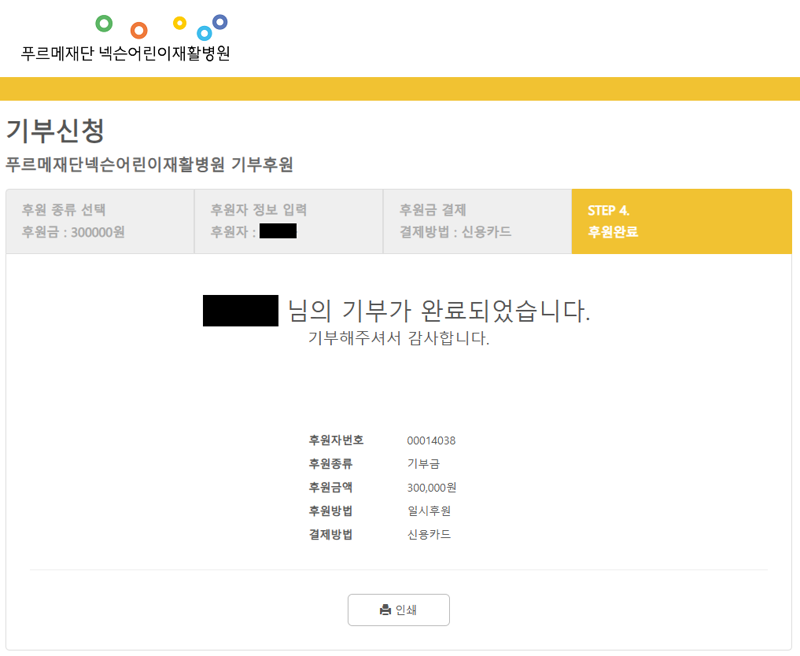Click the orange circle in the logo
This screenshot has width=800, height=656.
click(x=139, y=31)
